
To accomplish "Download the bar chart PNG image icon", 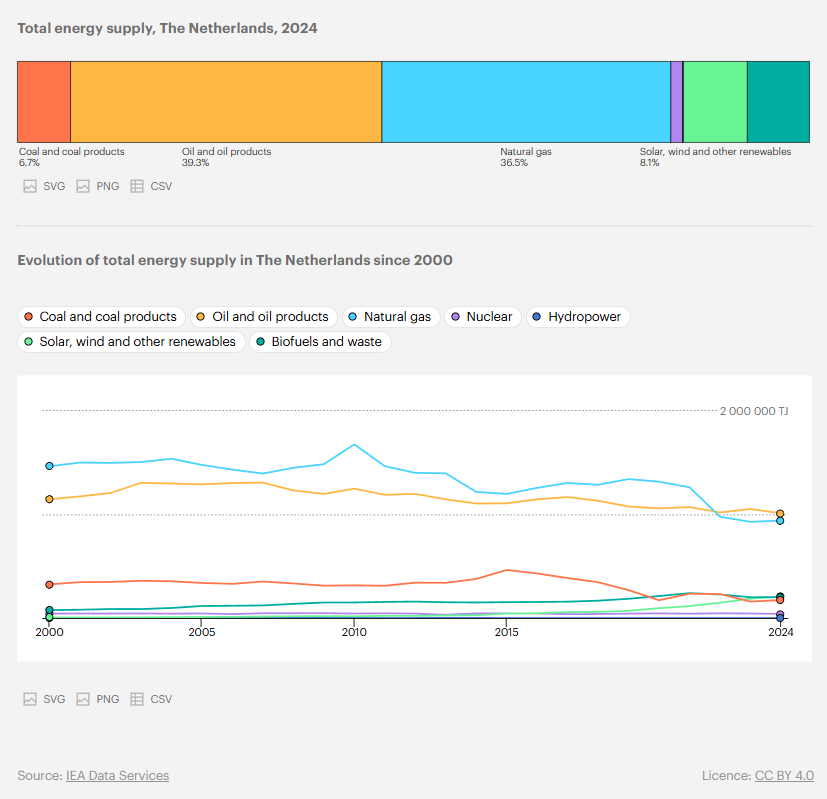I will (x=83, y=186).
